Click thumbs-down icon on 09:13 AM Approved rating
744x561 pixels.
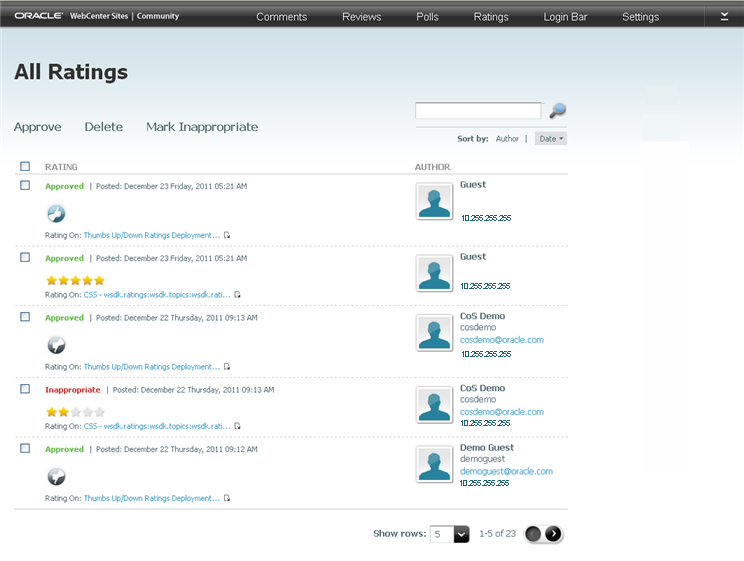(56, 345)
